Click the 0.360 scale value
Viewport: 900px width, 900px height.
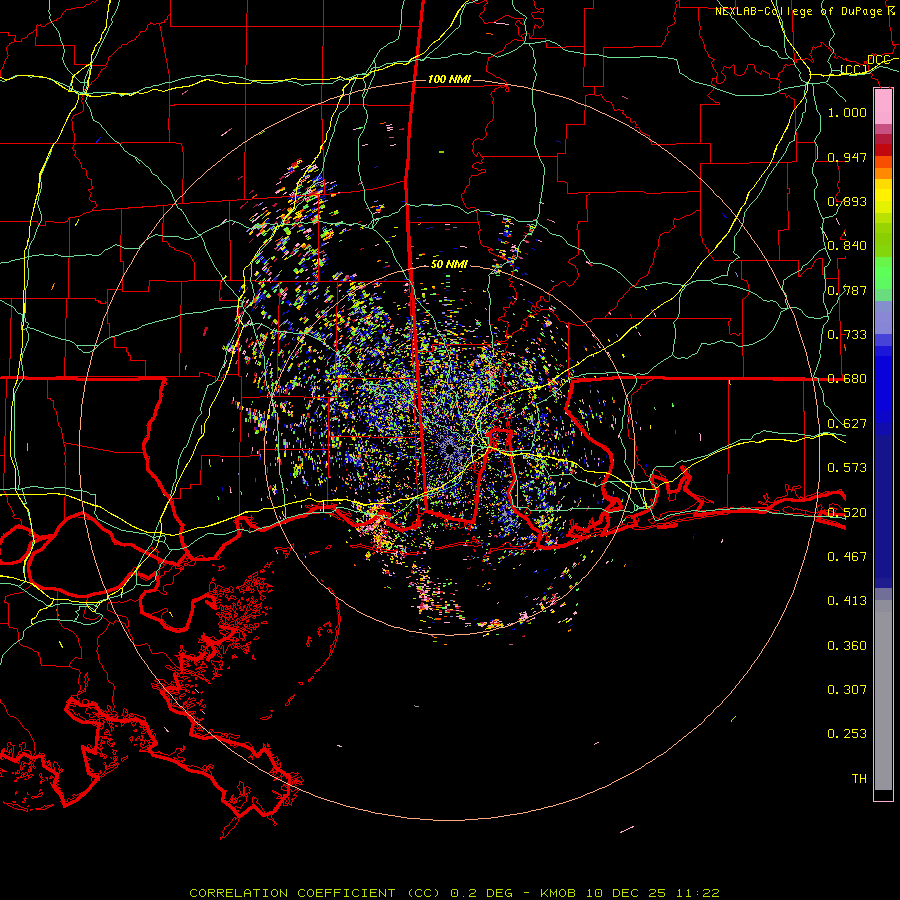(847, 646)
